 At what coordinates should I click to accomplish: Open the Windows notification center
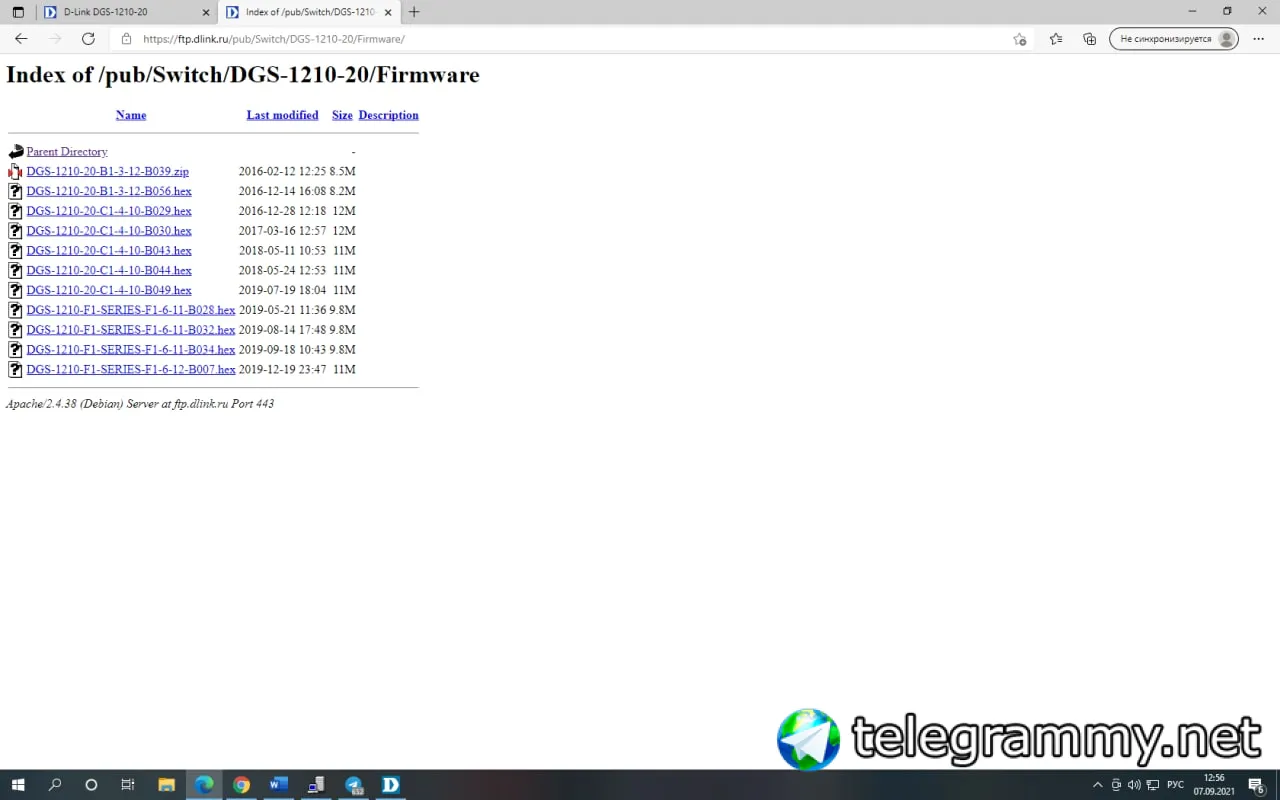click(x=1257, y=785)
